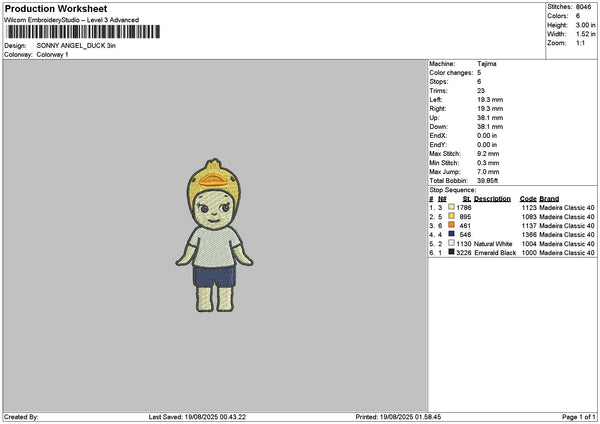The image size is (600, 424).
Task: Click 'Madeira Classic 40' brand in stop row 3
Action: [x=567, y=226]
